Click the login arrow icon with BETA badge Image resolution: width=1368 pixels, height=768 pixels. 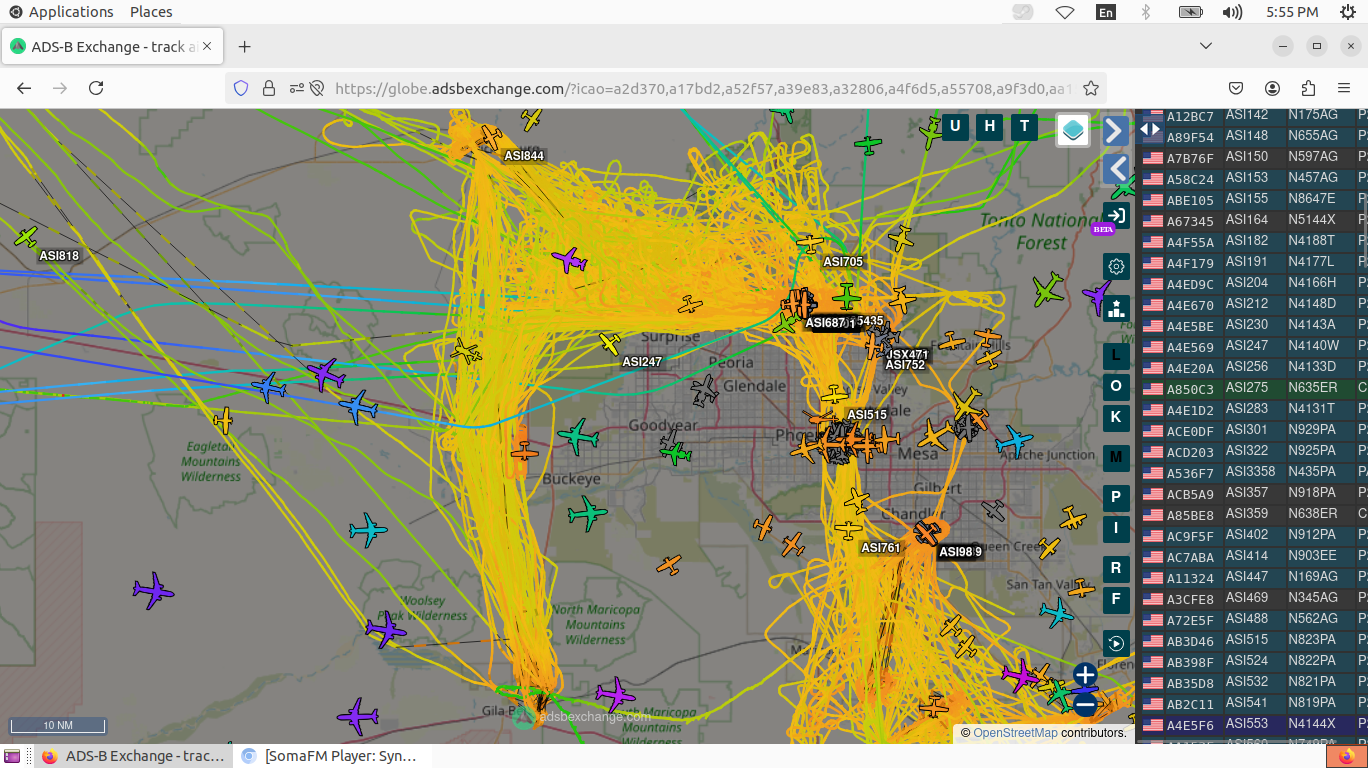1116,215
